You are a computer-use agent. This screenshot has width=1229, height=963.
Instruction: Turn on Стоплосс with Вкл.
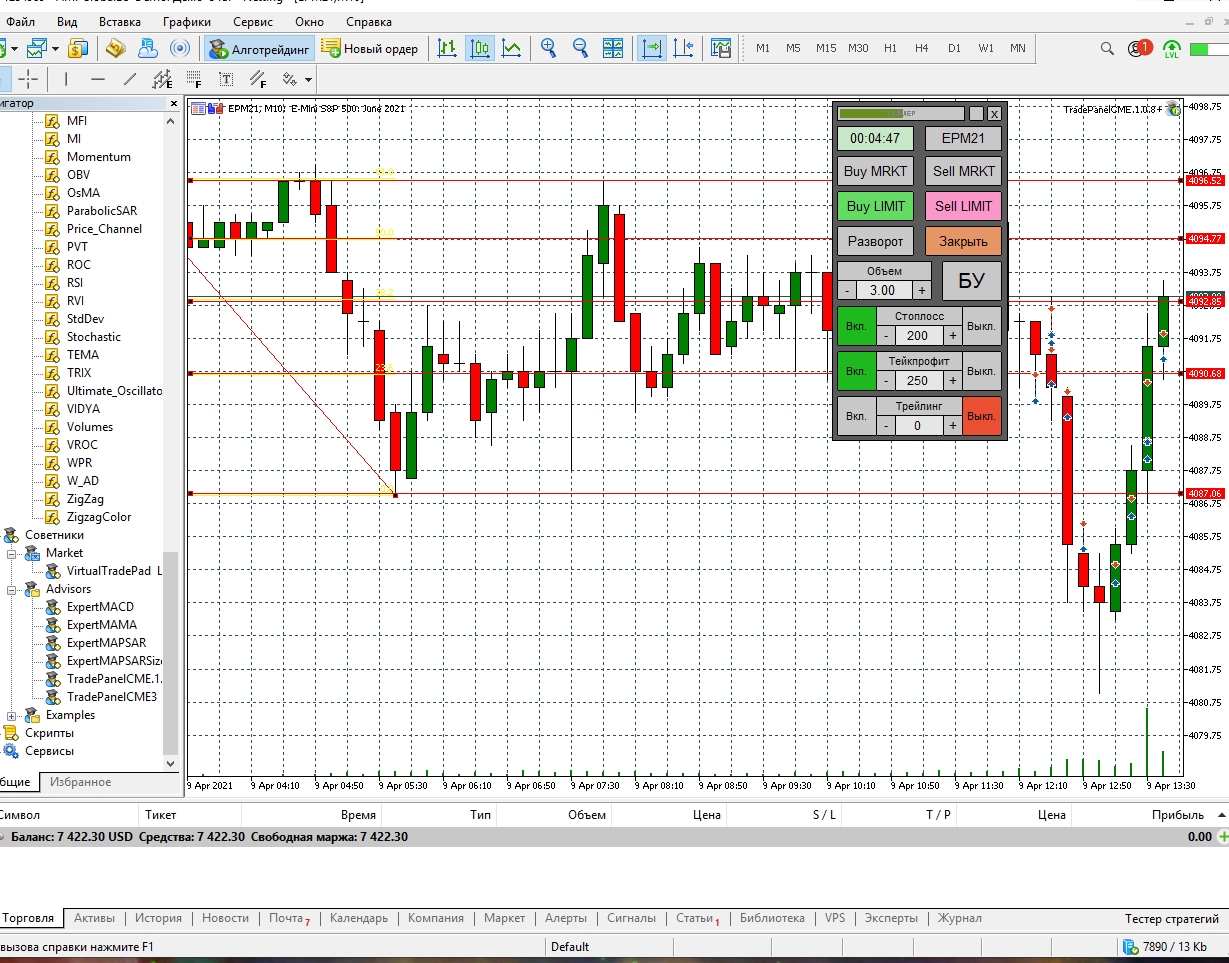coord(856,326)
